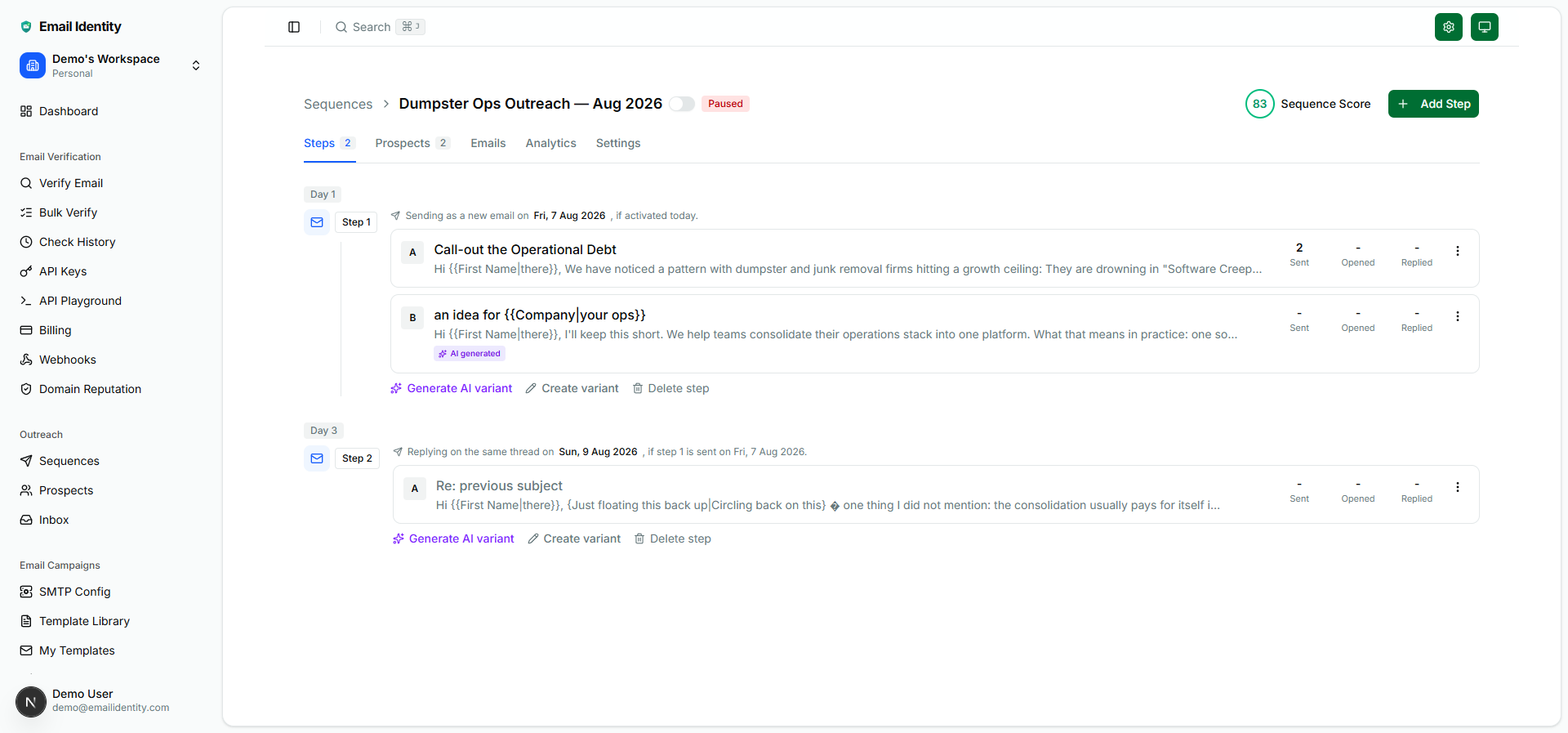The image size is (1568, 733).
Task: Open Demo User account menu
Action: click(x=111, y=700)
